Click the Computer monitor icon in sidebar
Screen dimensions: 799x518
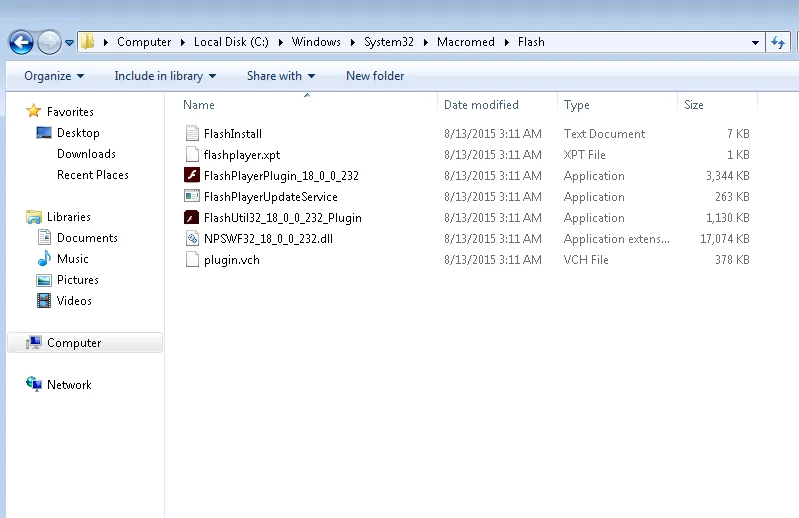tap(34, 343)
